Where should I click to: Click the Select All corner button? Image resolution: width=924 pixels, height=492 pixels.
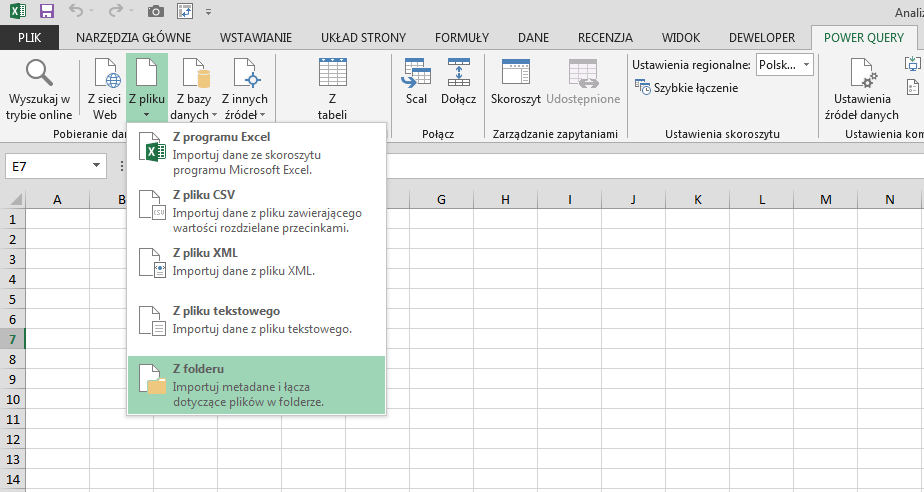pyautogui.click(x=12, y=199)
